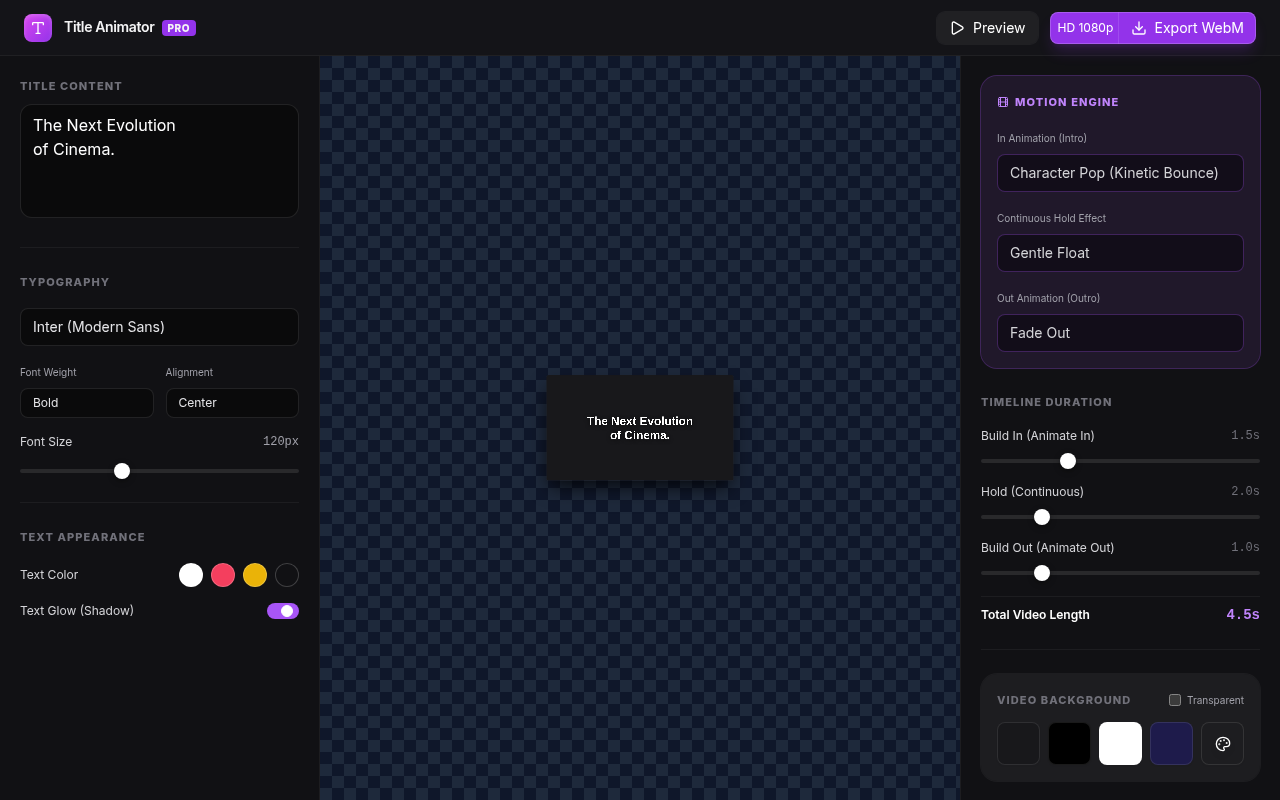The image size is (1280, 800).
Task: Toggle the Text Glow (Shadow) switch
Action: 282,611
